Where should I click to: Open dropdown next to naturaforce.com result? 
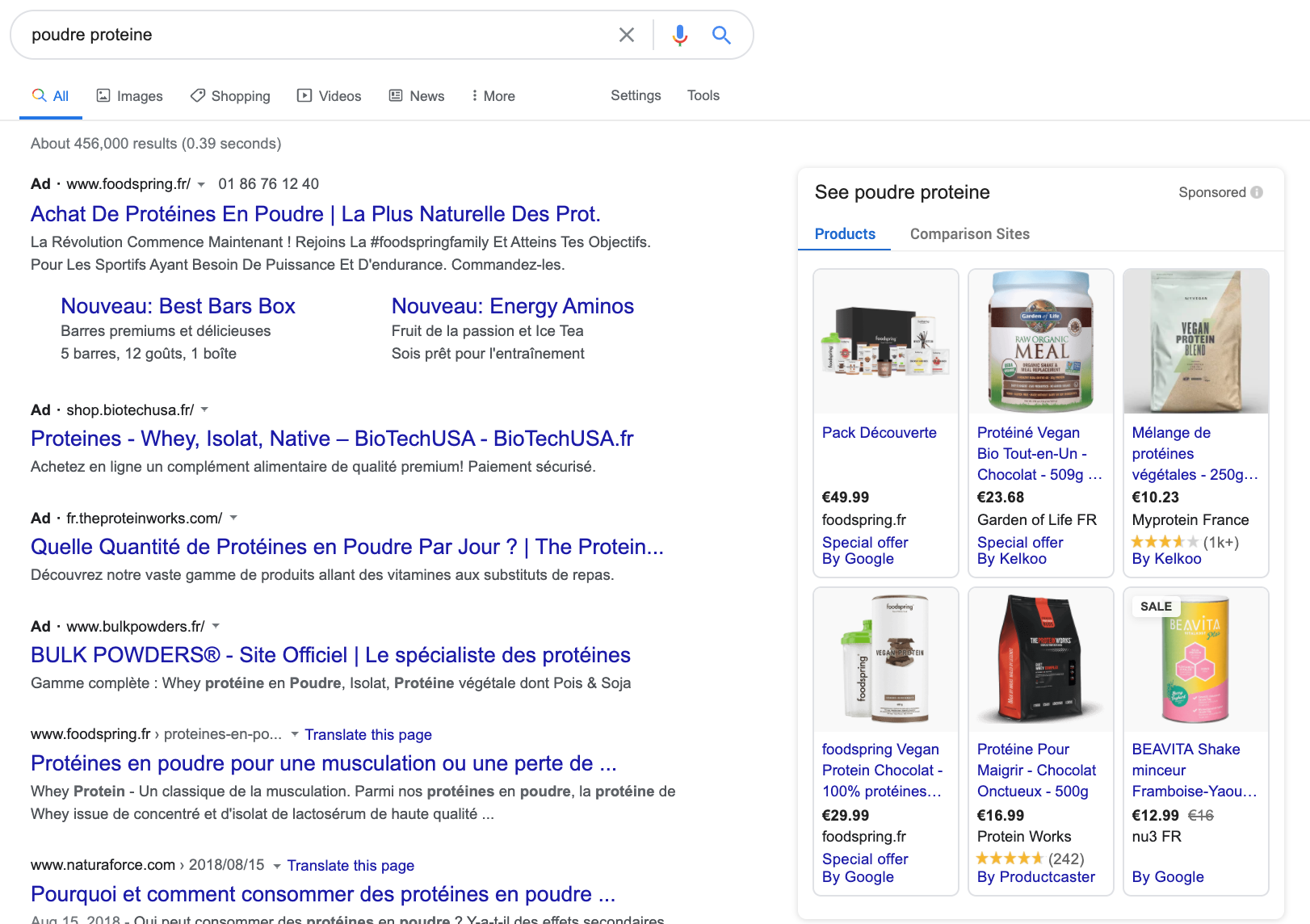[x=276, y=866]
